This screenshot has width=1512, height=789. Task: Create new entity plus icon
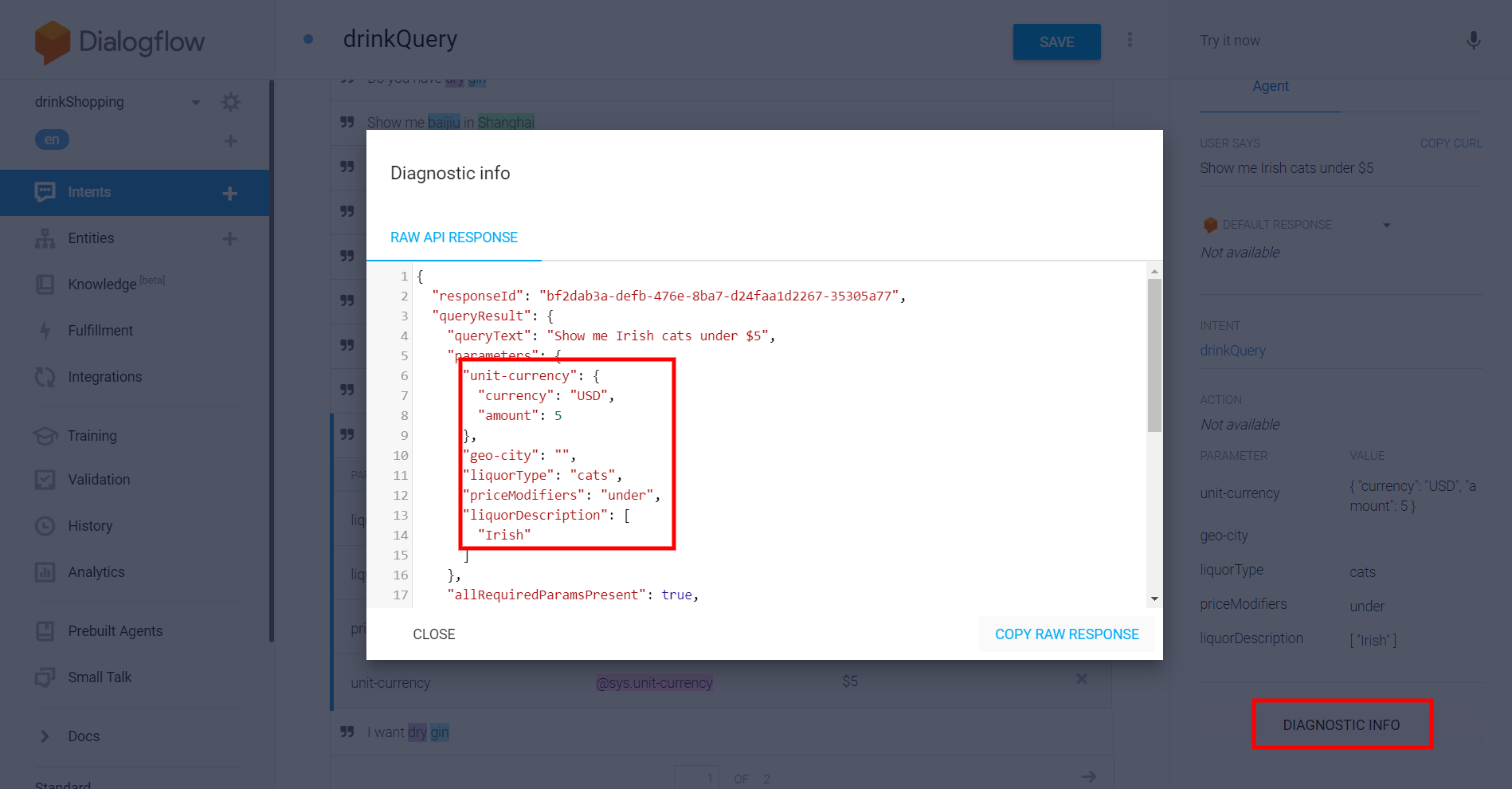pyautogui.click(x=229, y=238)
